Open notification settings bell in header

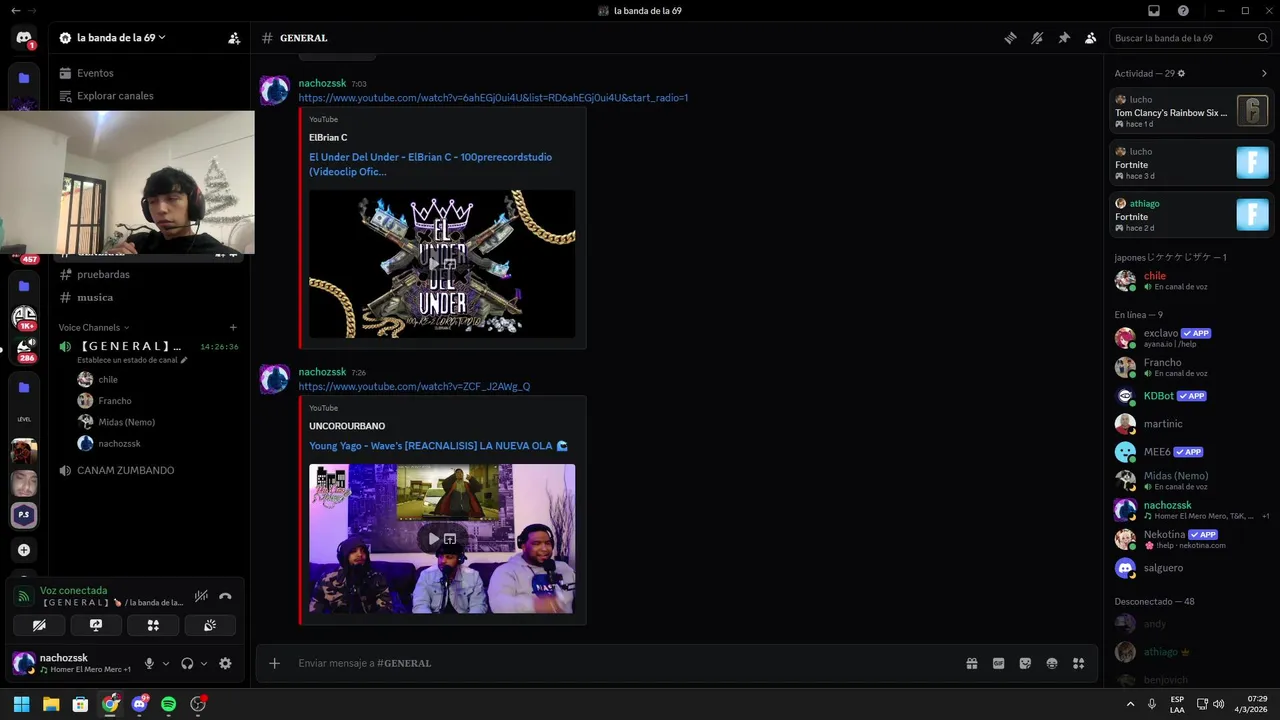pyautogui.click(x=1037, y=38)
